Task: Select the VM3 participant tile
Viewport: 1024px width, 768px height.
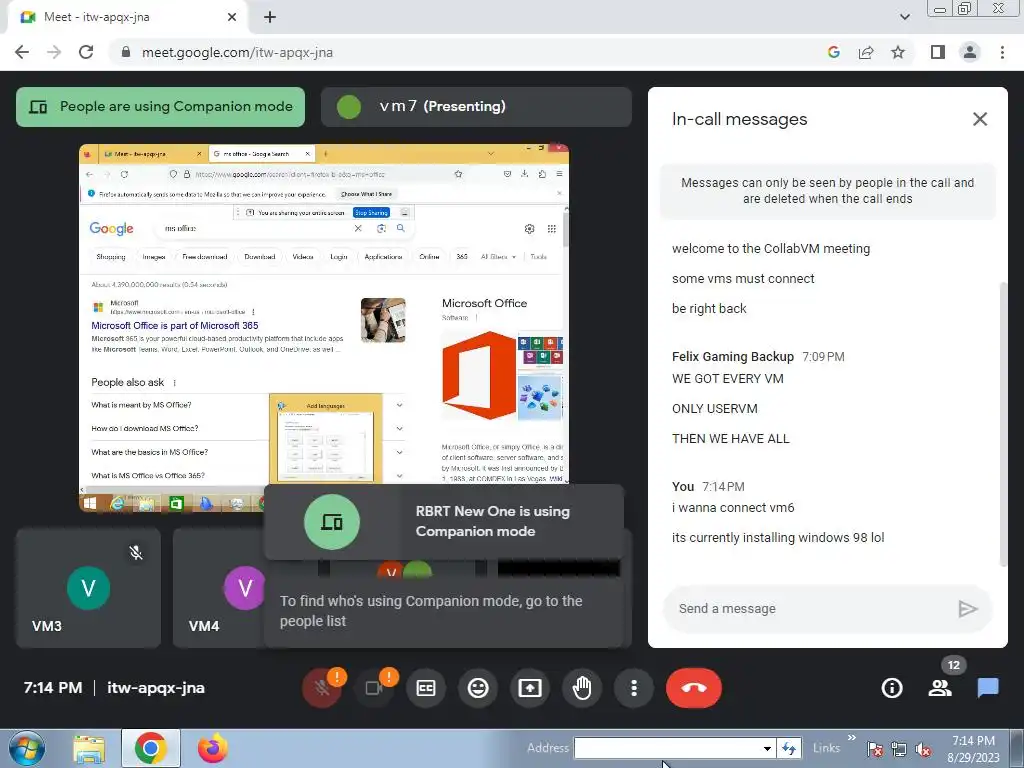Action: tap(88, 588)
